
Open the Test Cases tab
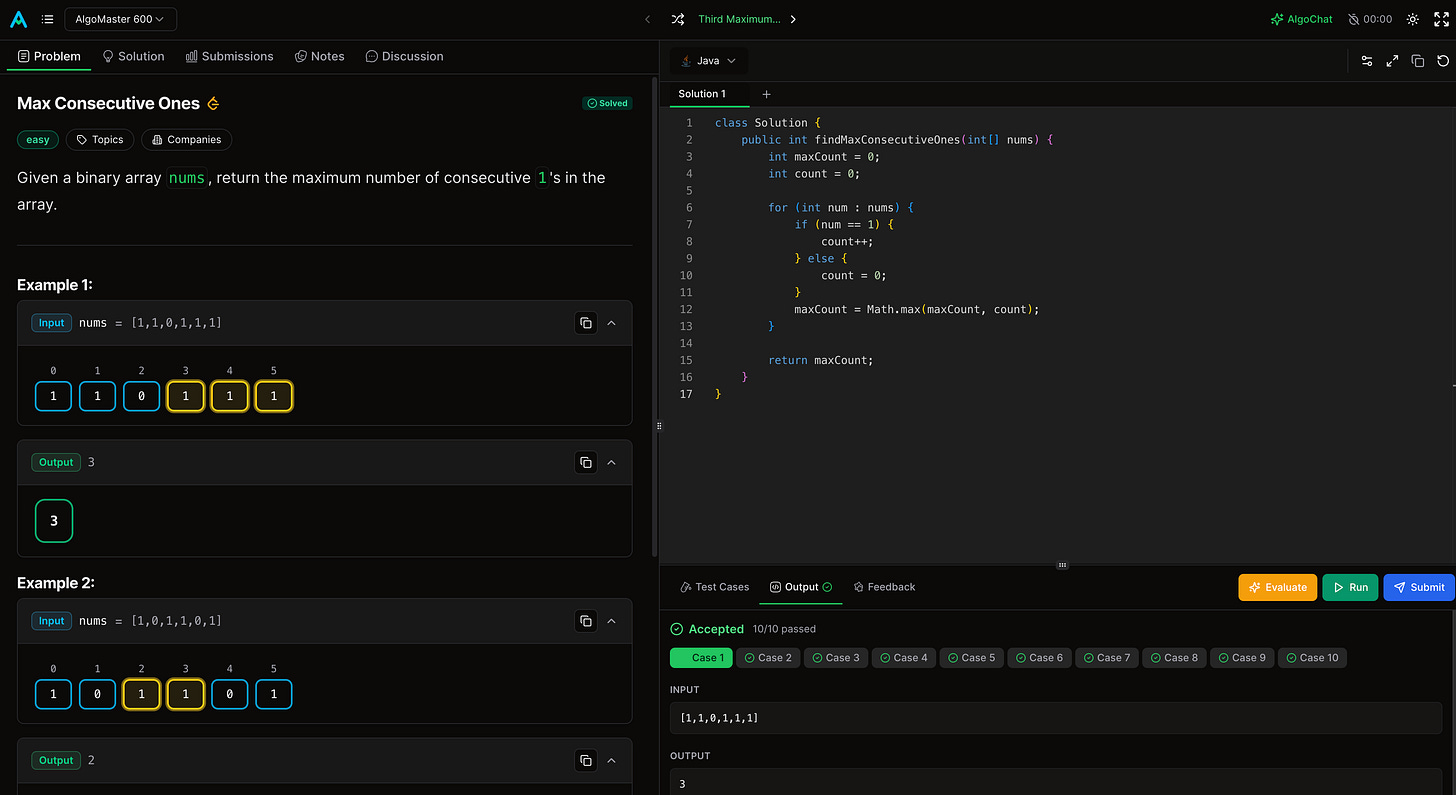(x=714, y=587)
